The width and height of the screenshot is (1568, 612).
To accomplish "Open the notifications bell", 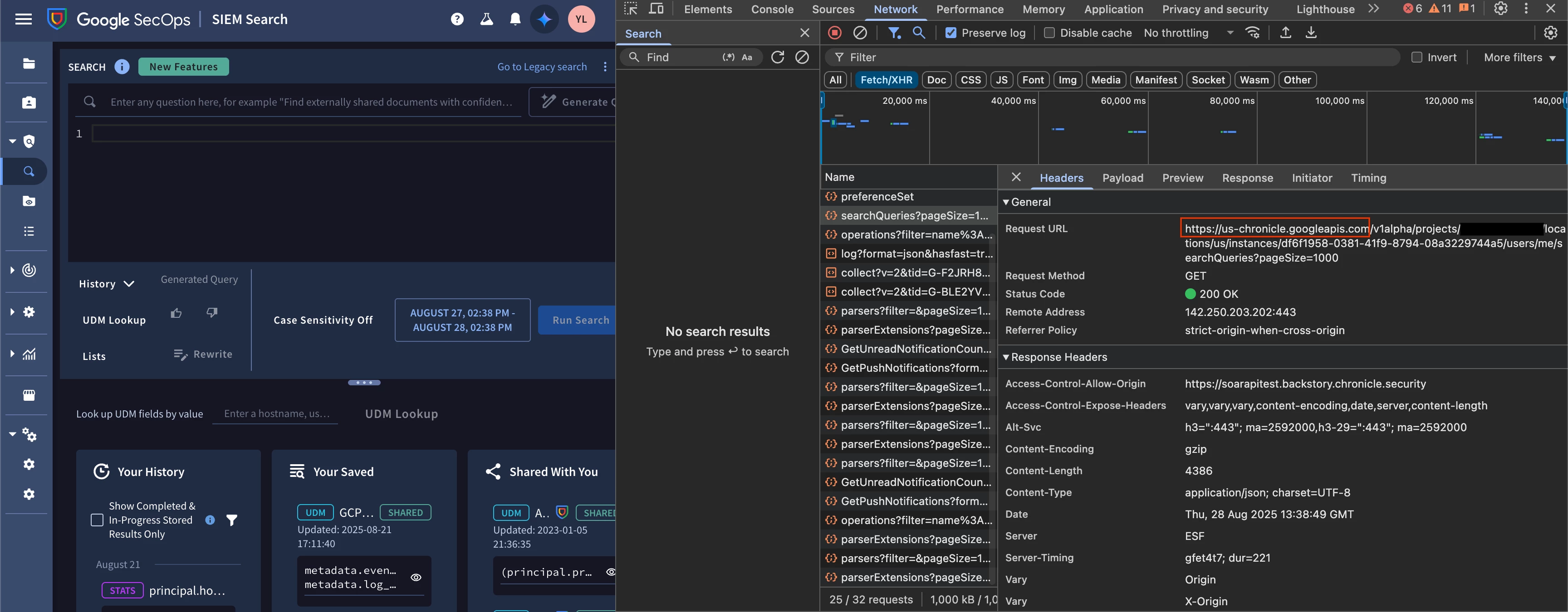I will click(x=515, y=19).
